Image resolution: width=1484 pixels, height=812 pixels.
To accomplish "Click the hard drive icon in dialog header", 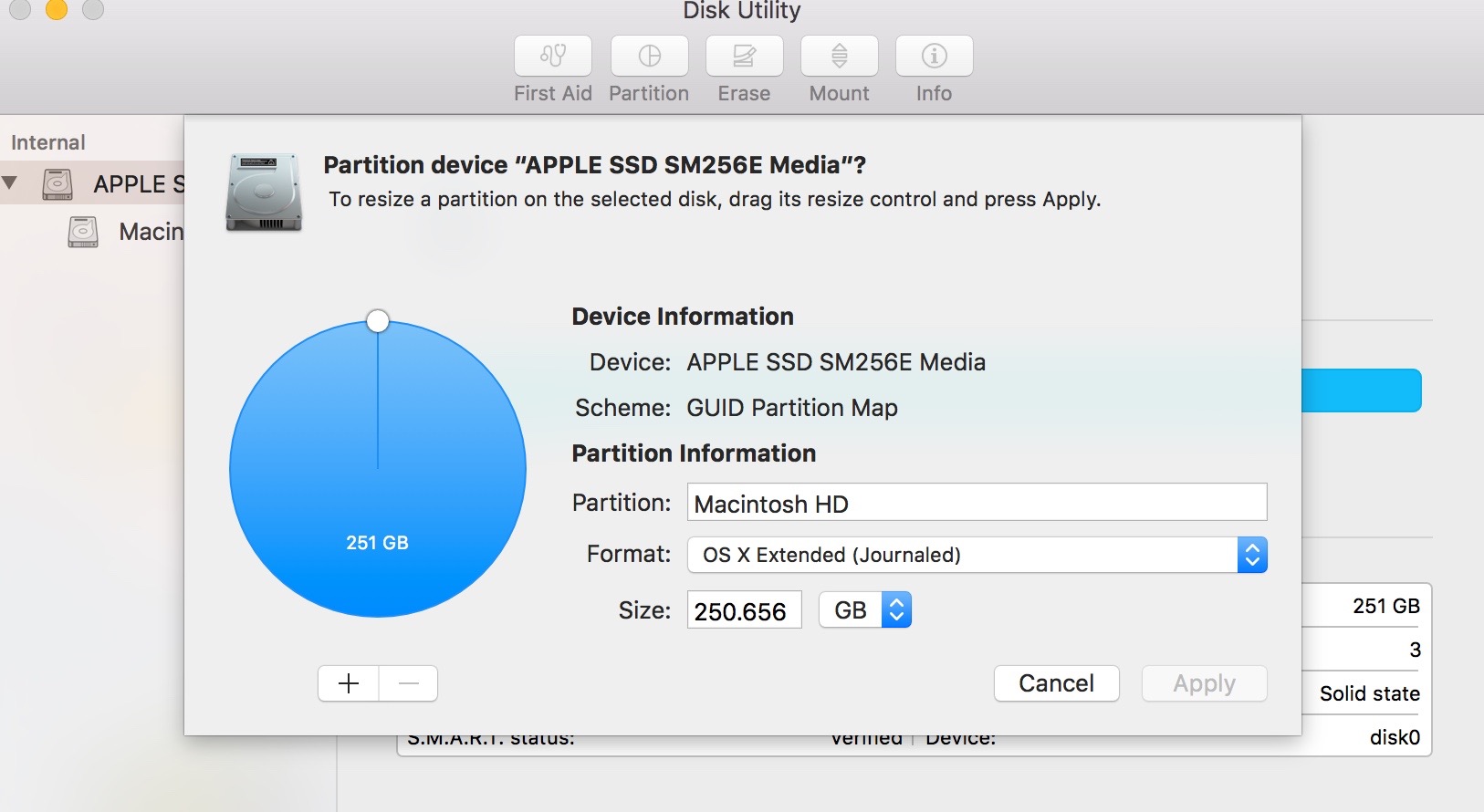I will click(264, 193).
